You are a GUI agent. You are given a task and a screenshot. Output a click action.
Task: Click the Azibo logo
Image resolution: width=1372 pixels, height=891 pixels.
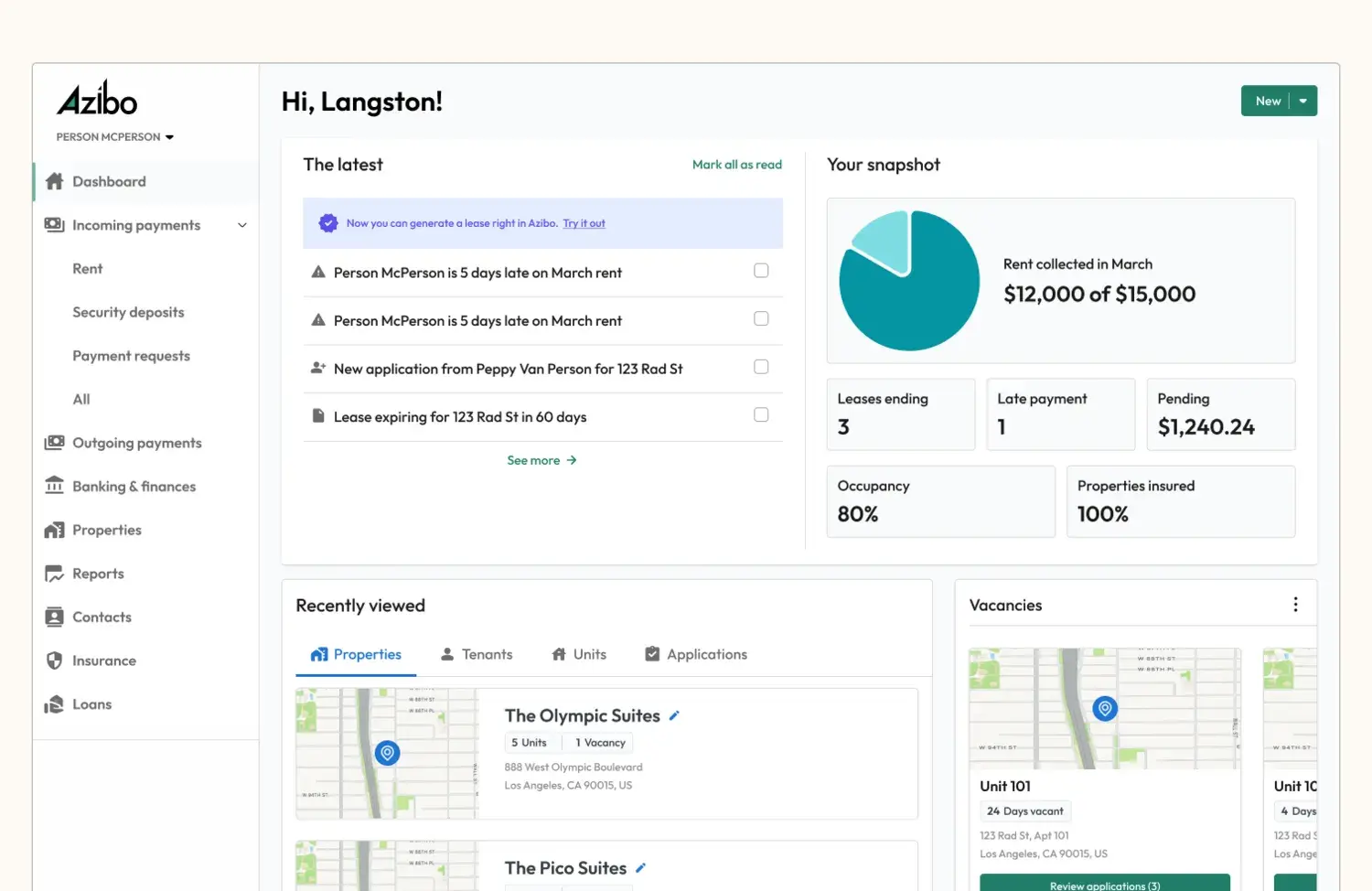pyautogui.click(x=97, y=98)
